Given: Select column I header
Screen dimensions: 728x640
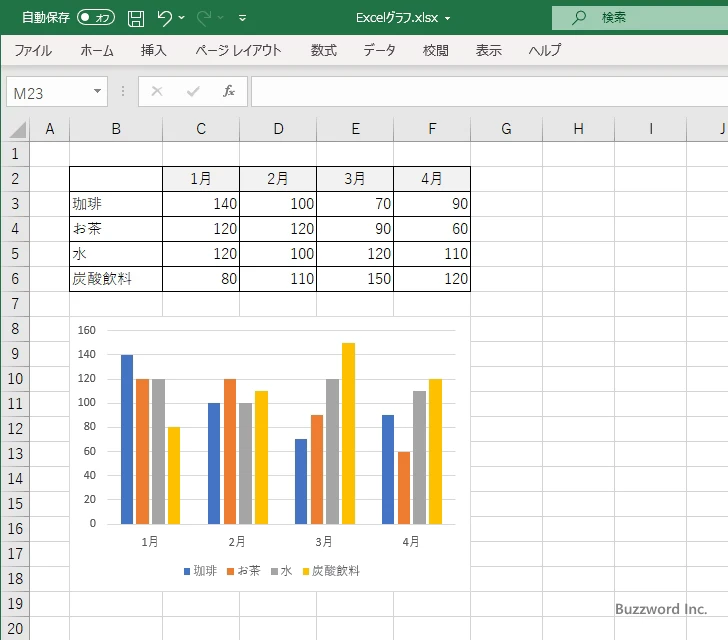Looking at the screenshot, I should tap(650, 129).
